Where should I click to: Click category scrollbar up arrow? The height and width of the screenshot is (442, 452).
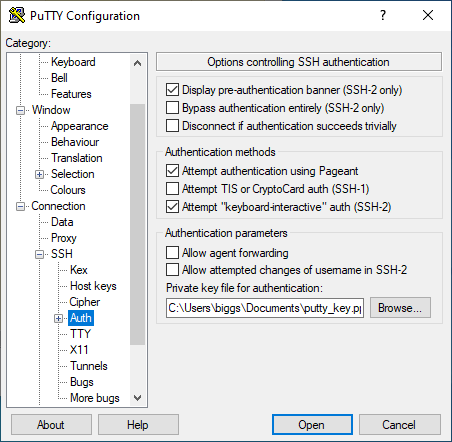point(137,63)
